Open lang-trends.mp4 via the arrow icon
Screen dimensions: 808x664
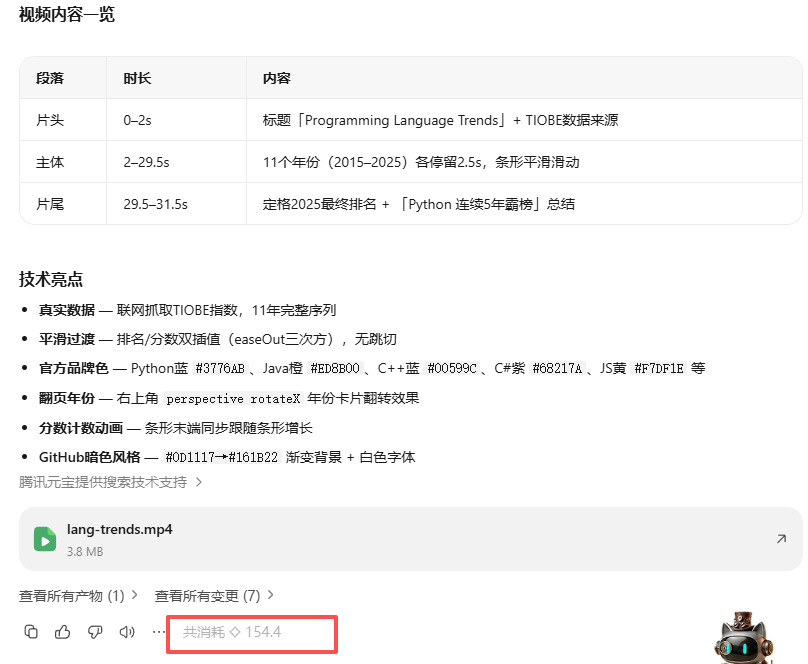pyautogui.click(x=781, y=539)
